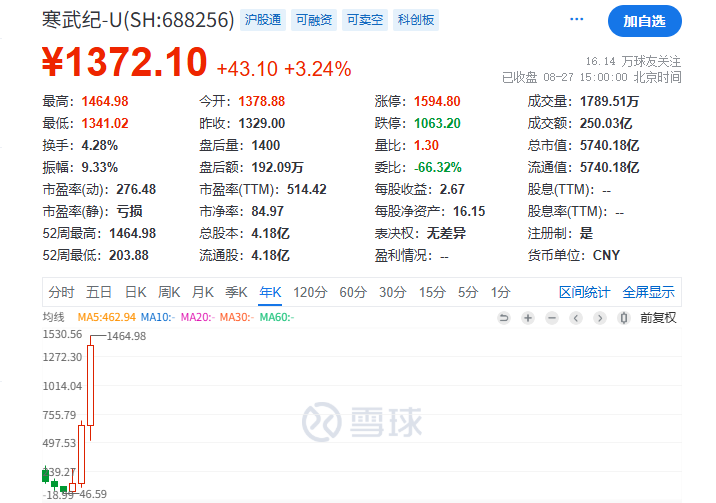The width and height of the screenshot is (716, 503).
Task: Switch to 60分 chart tab
Action: 353,292
